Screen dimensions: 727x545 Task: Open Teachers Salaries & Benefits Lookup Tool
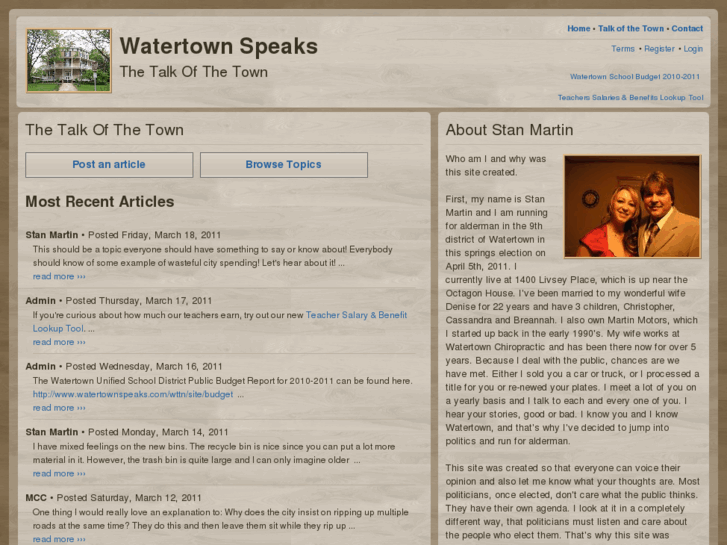click(631, 97)
